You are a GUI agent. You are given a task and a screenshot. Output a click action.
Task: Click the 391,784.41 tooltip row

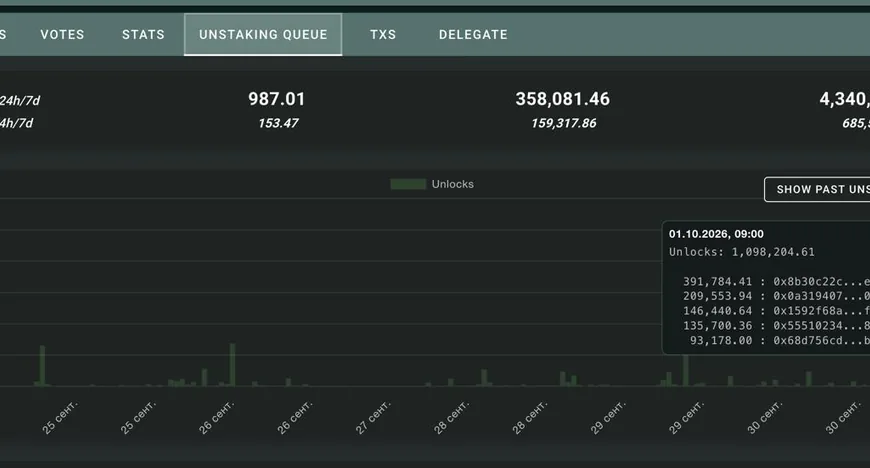[x=776, y=281]
